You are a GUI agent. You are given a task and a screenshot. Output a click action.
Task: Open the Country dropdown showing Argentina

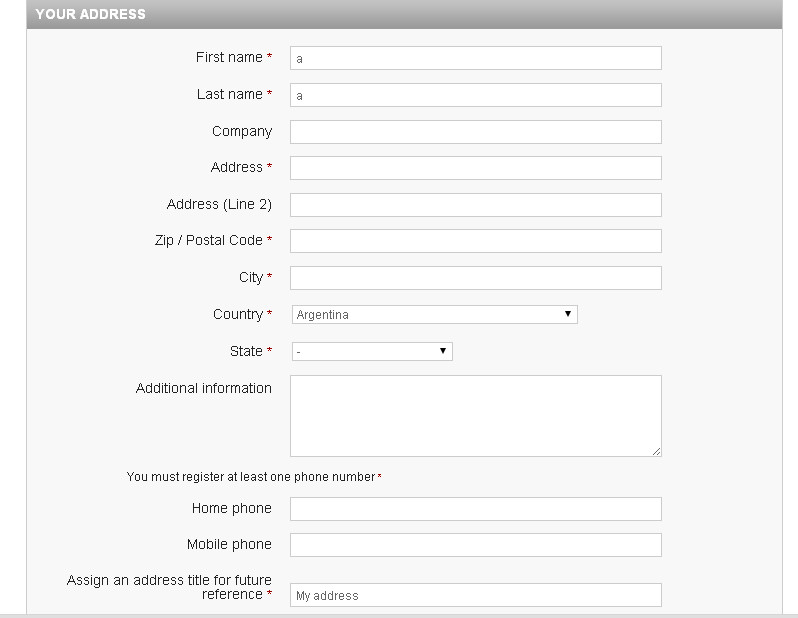[x=434, y=315]
